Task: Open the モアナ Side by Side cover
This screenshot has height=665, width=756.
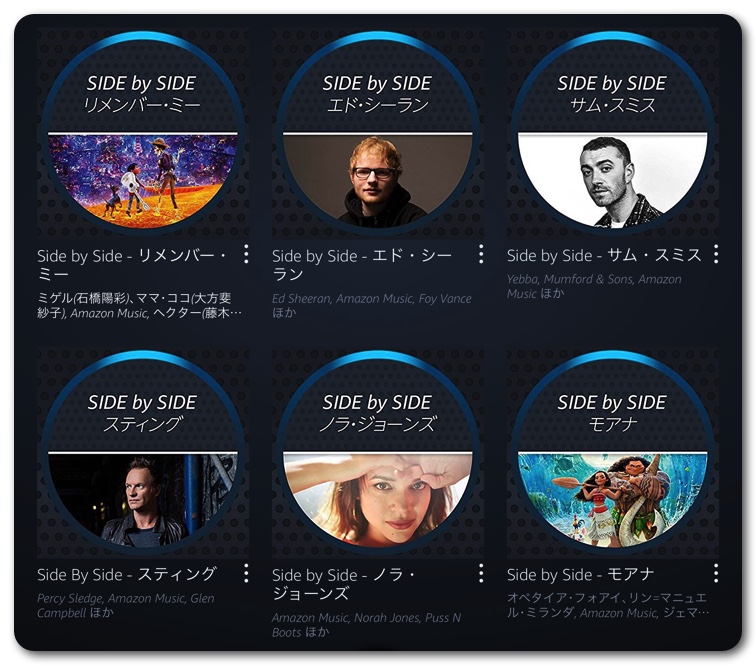Action: pyautogui.click(x=612, y=452)
